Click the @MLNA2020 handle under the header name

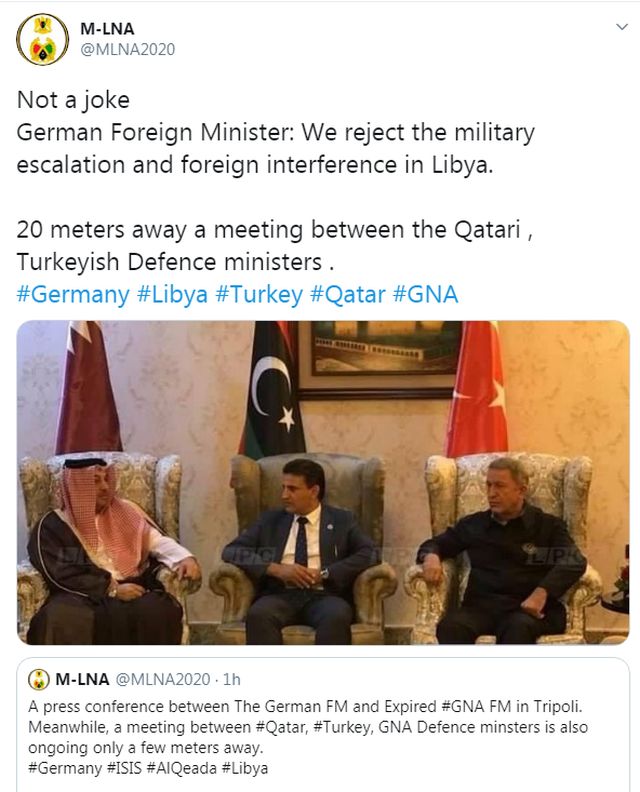coord(127,49)
